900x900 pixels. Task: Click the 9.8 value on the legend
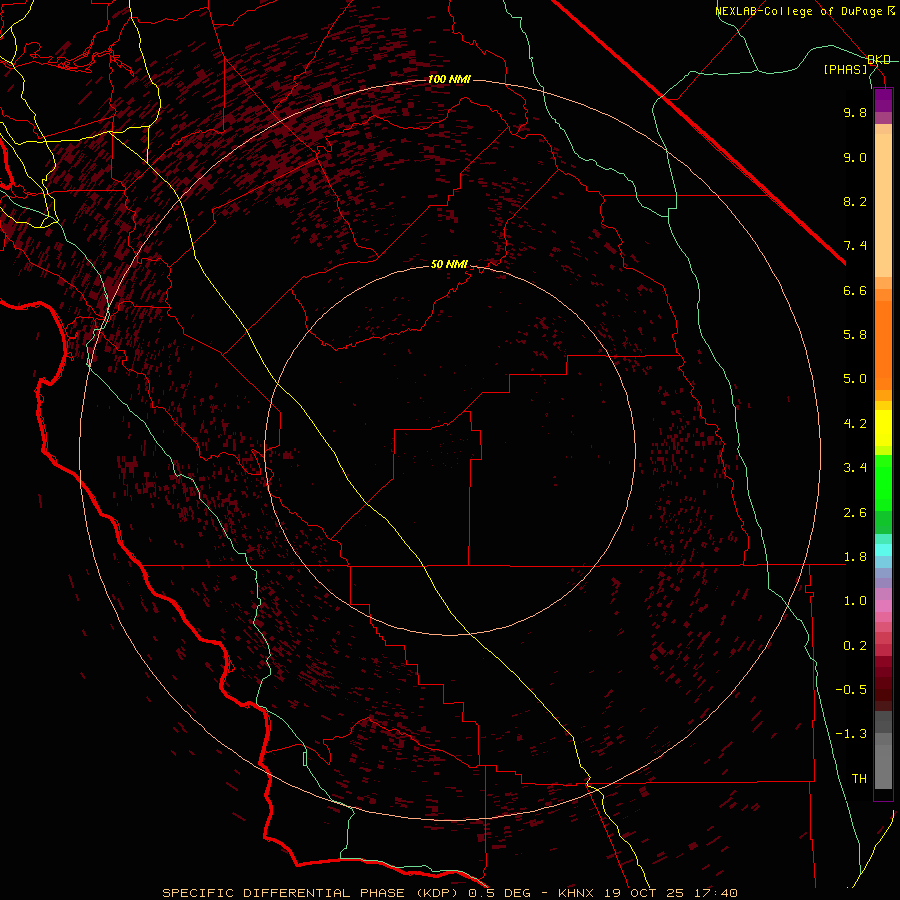point(854,113)
